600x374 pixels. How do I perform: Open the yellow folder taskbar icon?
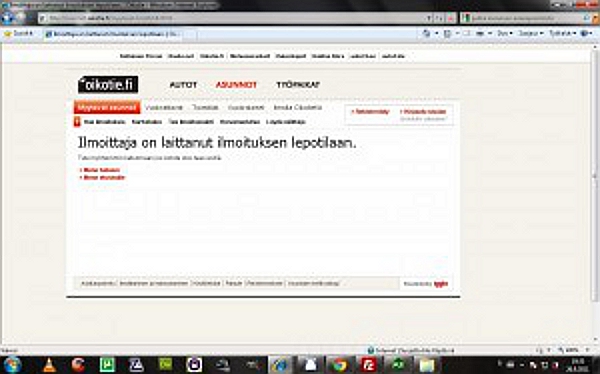(427, 365)
